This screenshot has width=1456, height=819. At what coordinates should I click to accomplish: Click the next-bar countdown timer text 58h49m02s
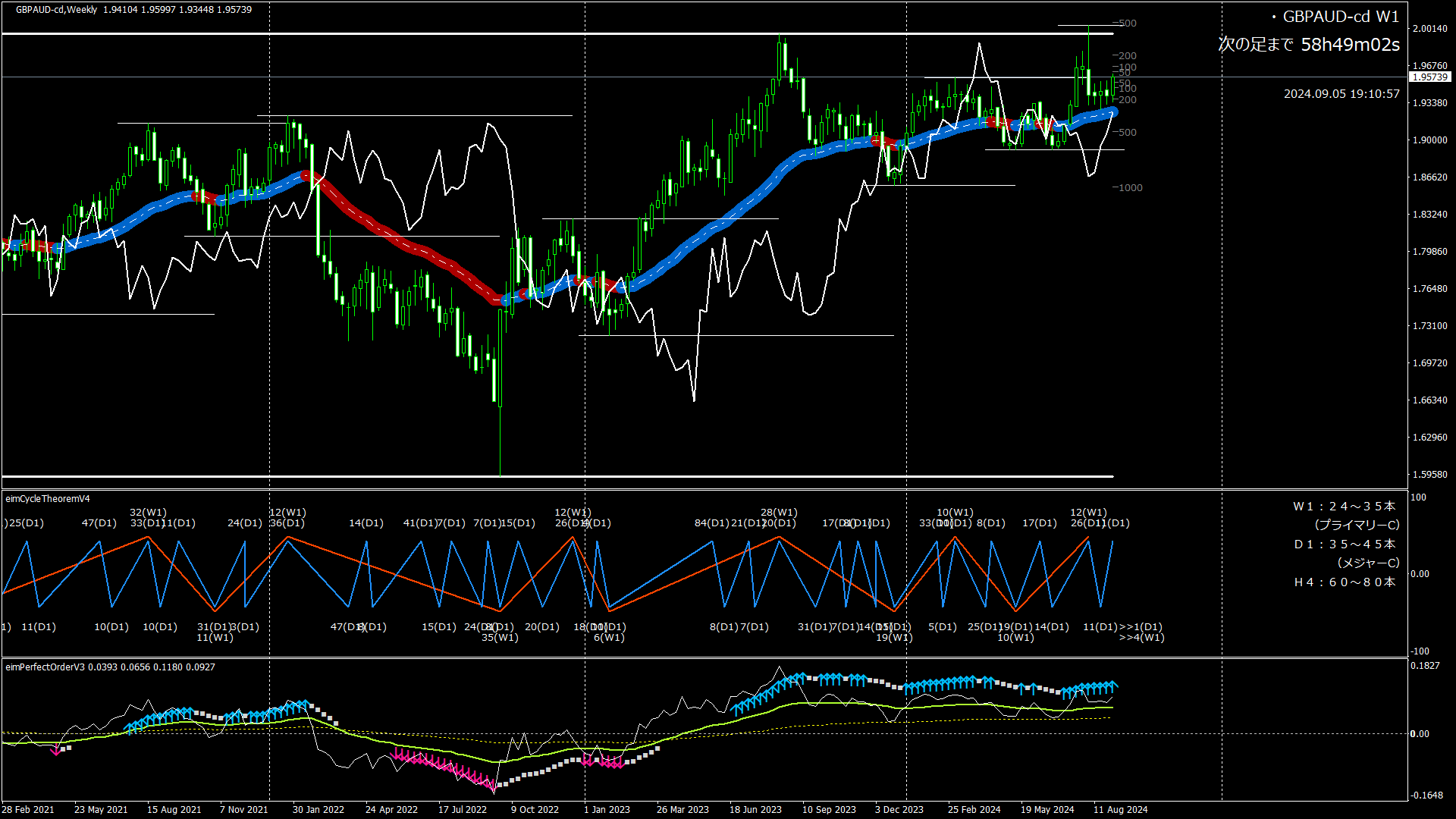[x=1350, y=45]
